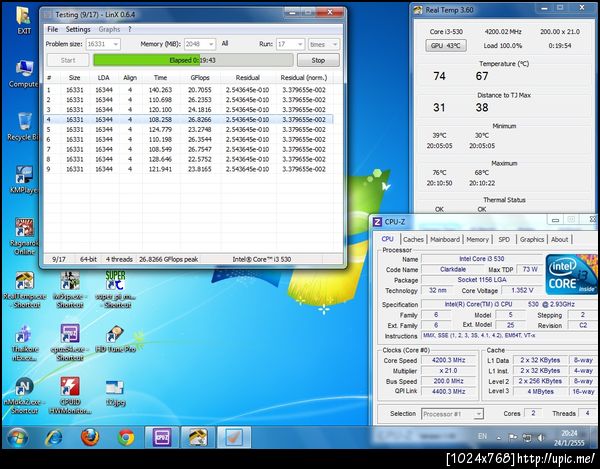The height and width of the screenshot is (469, 600).
Task: Switch to SPD tab in CPU-Z
Action: tap(504, 239)
